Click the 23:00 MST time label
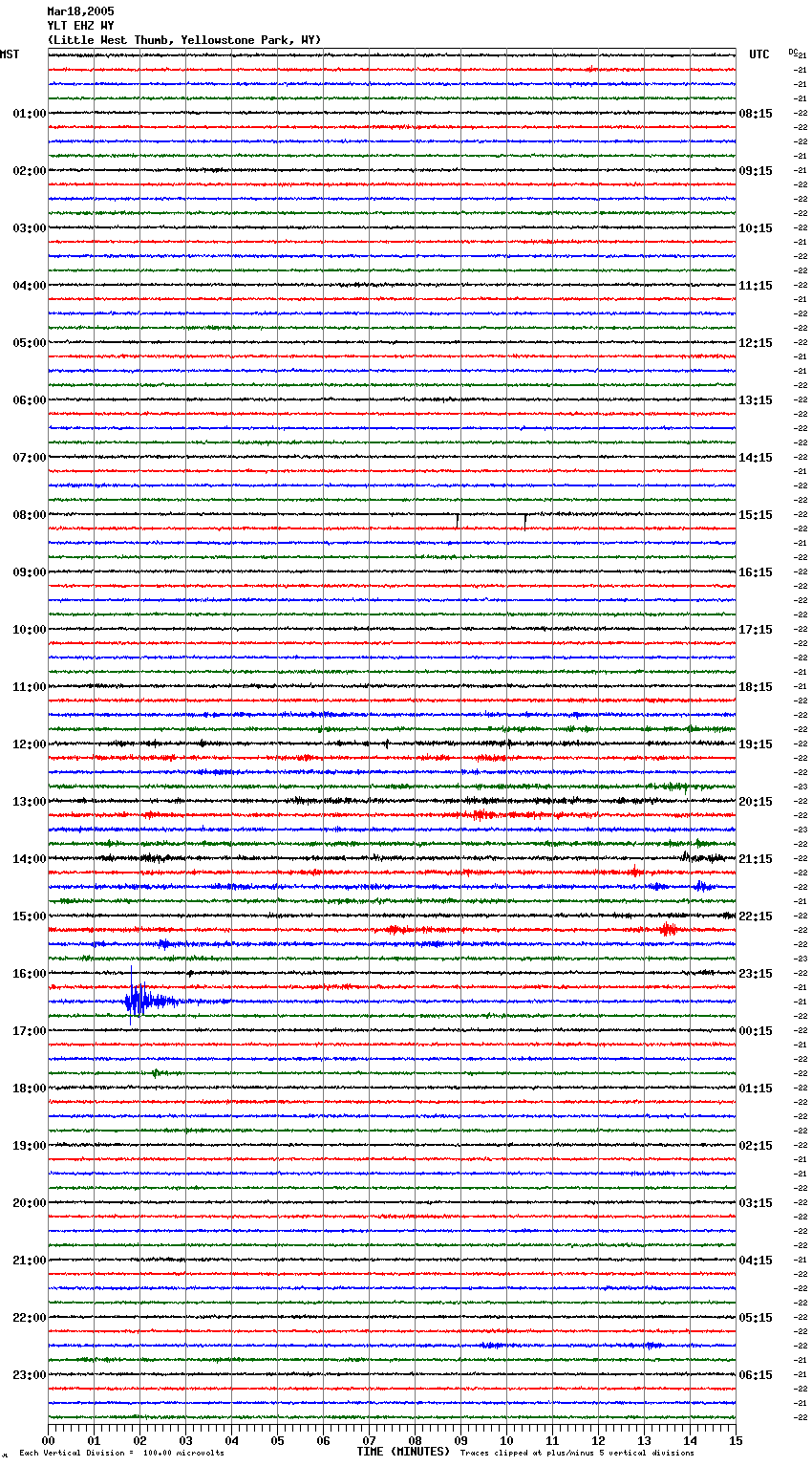The width and height of the screenshot is (812, 1466). 30,1375
